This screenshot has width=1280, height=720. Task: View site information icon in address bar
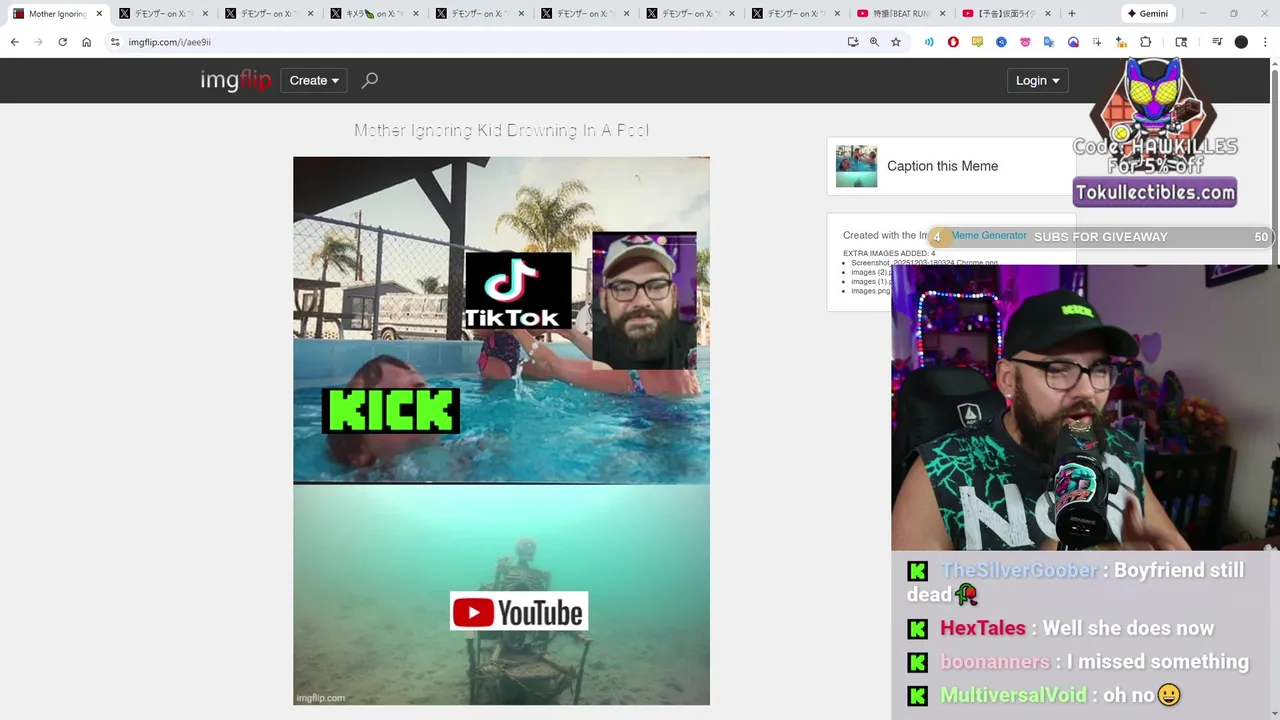click(115, 42)
